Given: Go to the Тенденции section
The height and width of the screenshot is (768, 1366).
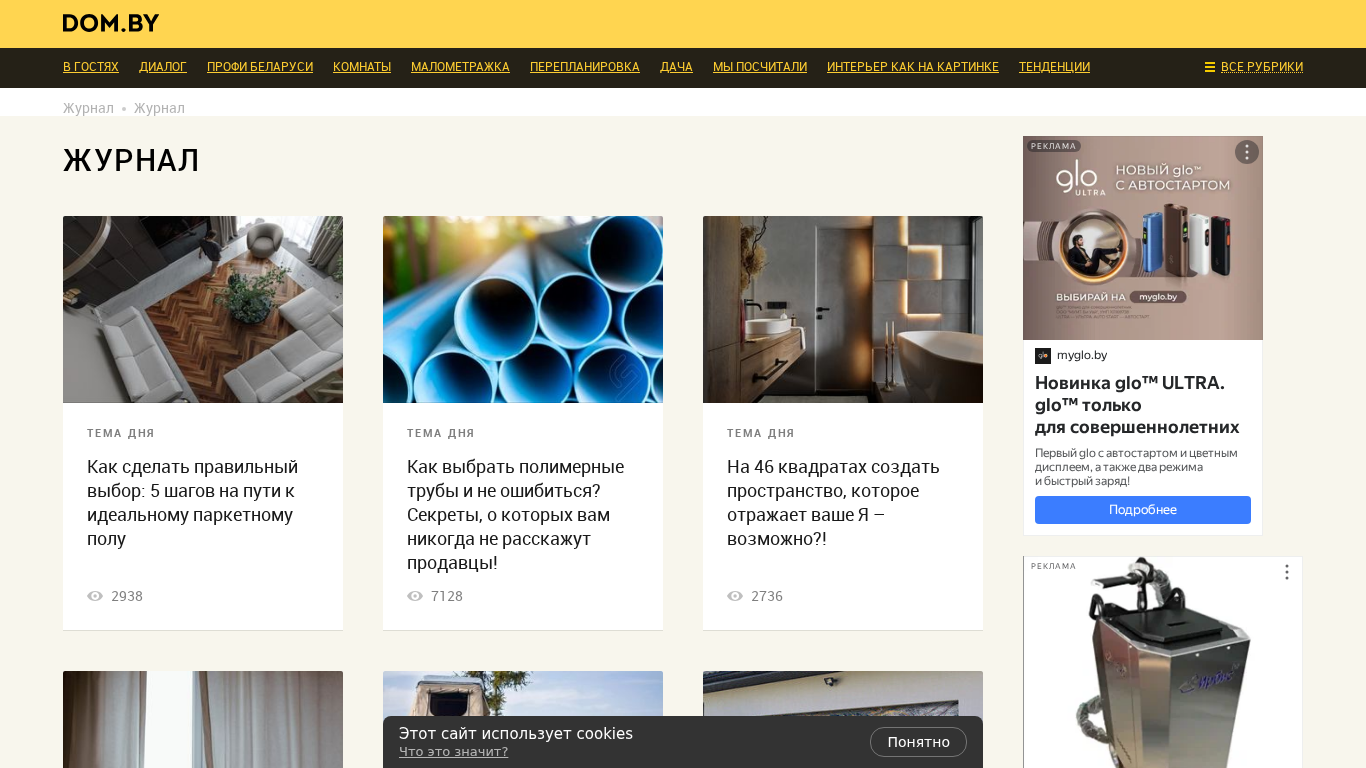Looking at the screenshot, I should (x=1054, y=67).
